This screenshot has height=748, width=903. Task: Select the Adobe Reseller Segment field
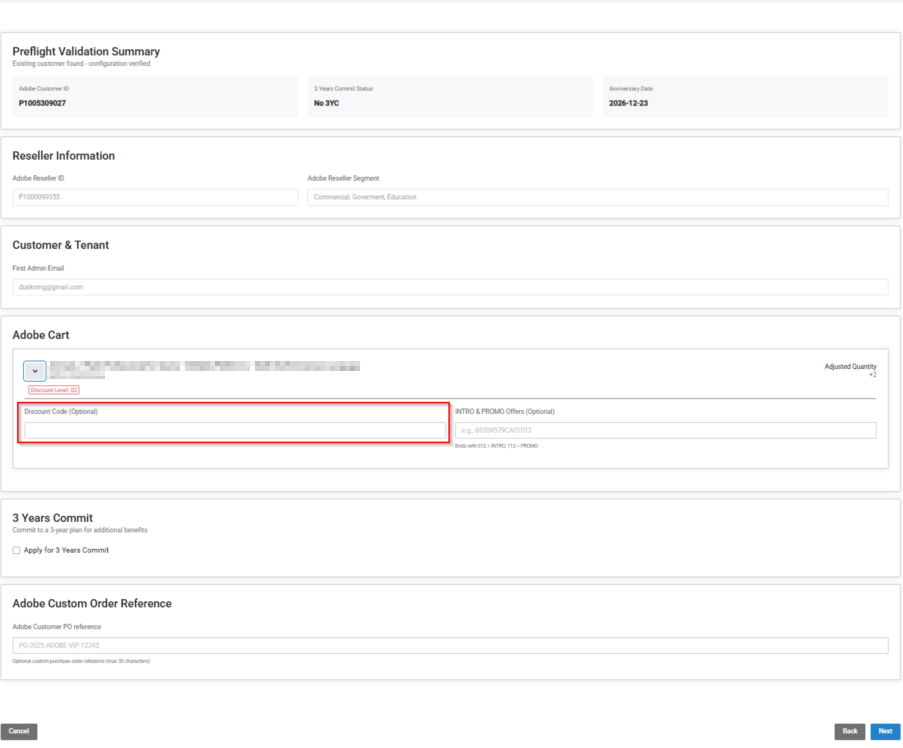597,197
